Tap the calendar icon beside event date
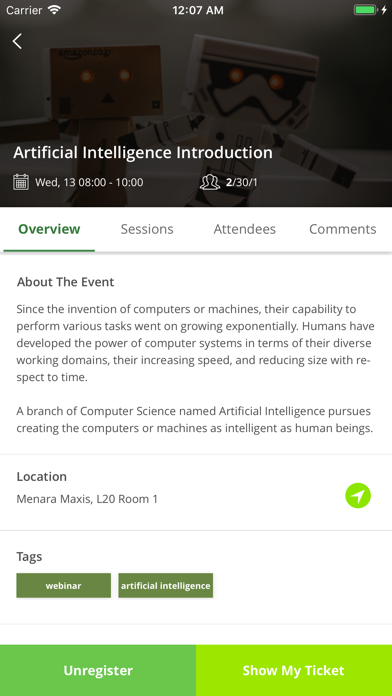 (x=21, y=182)
